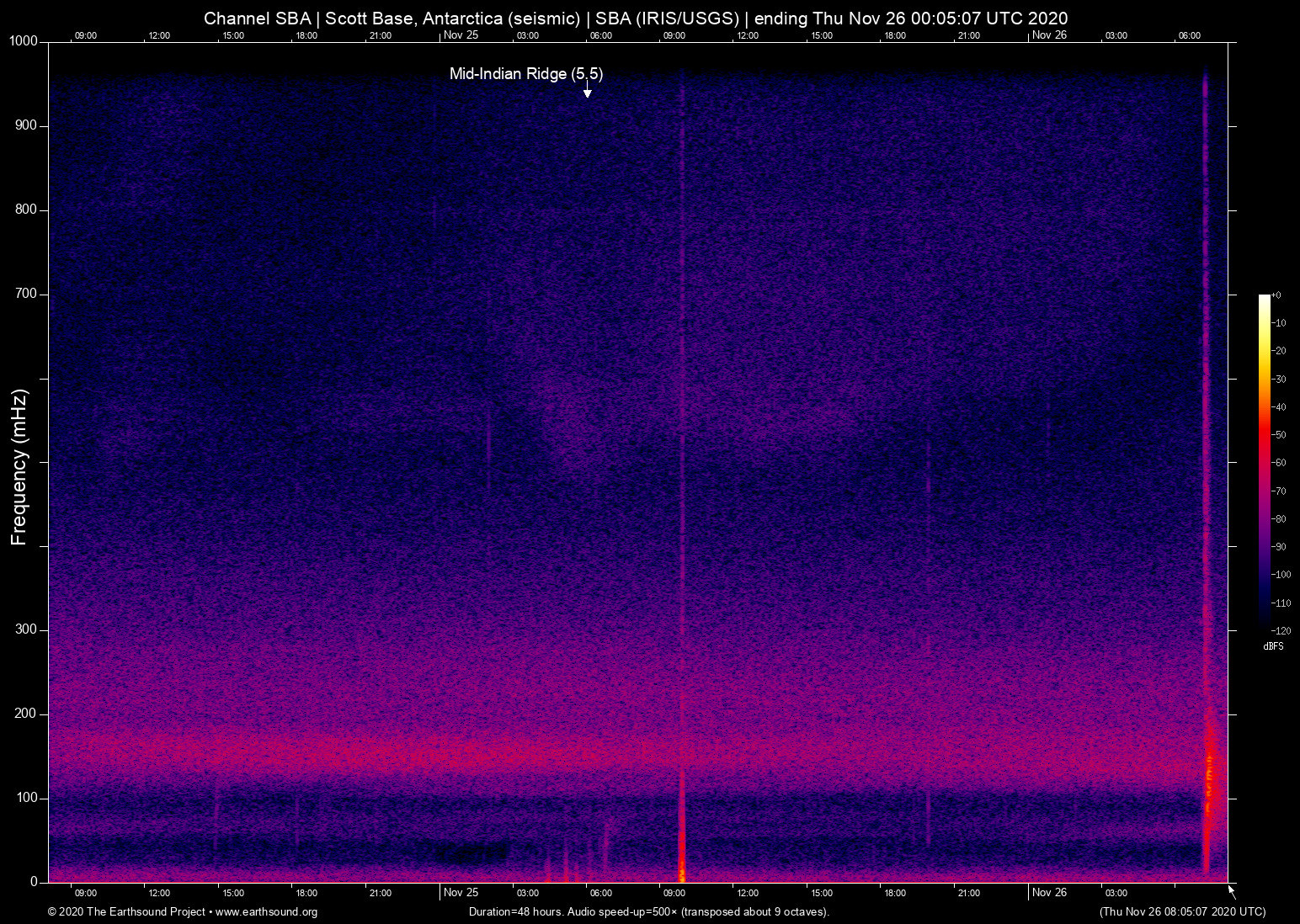This screenshot has width=1300, height=924.
Task: Click "Nov 26" on the top time axis
Action: point(1049,35)
